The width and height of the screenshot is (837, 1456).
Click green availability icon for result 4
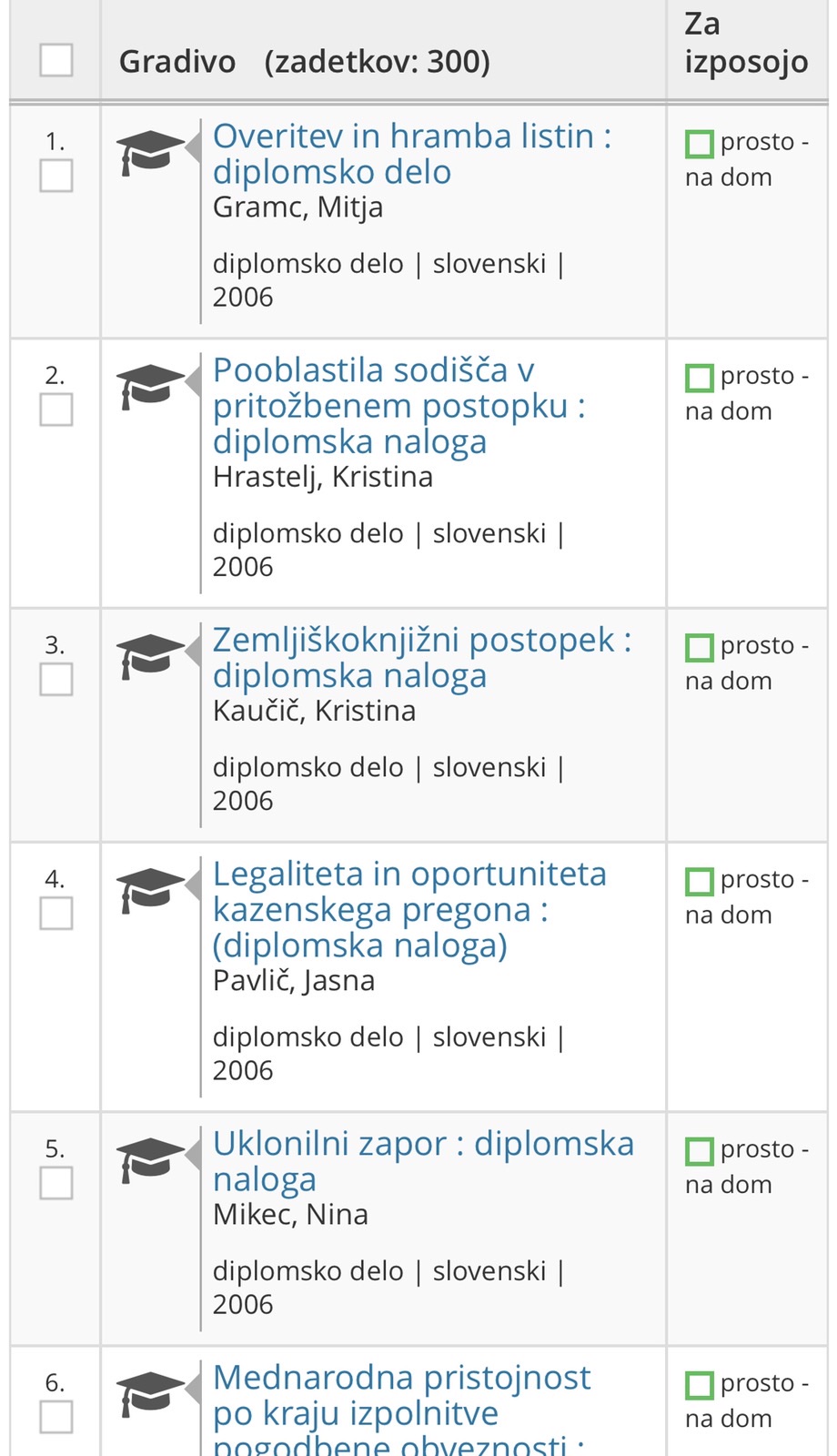pyautogui.click(x=700, y=881)
